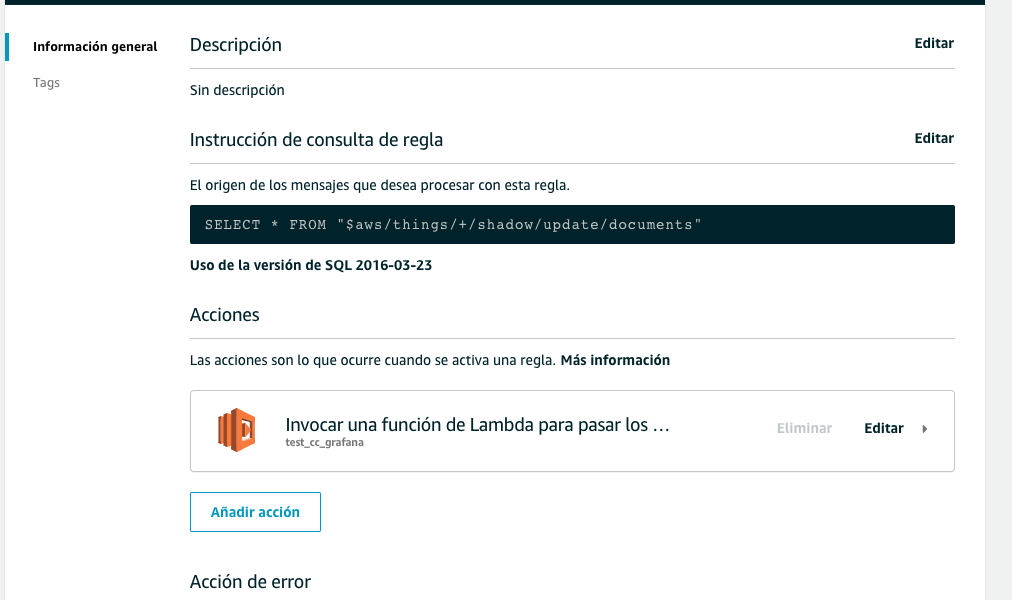Click Editar on the Lambda action
Screen dimensions: 1012x600
[x=883, y=428]
